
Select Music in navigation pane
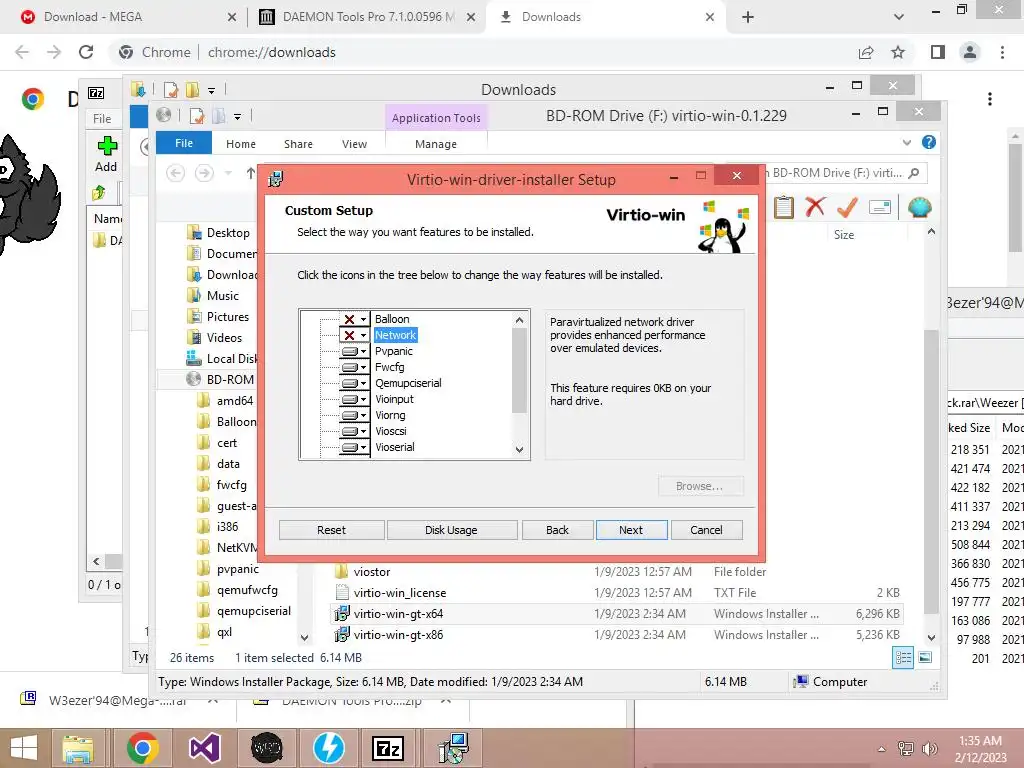[x=223, y=296]
